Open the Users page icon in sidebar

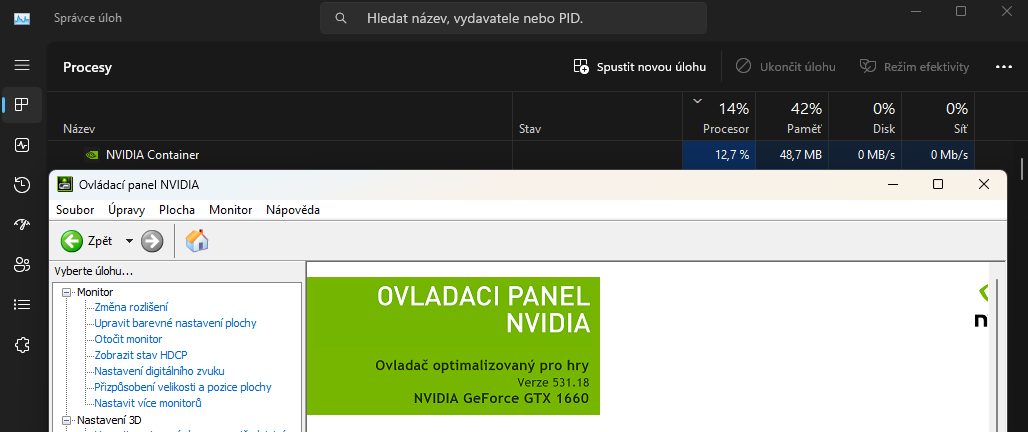(22, 265)
